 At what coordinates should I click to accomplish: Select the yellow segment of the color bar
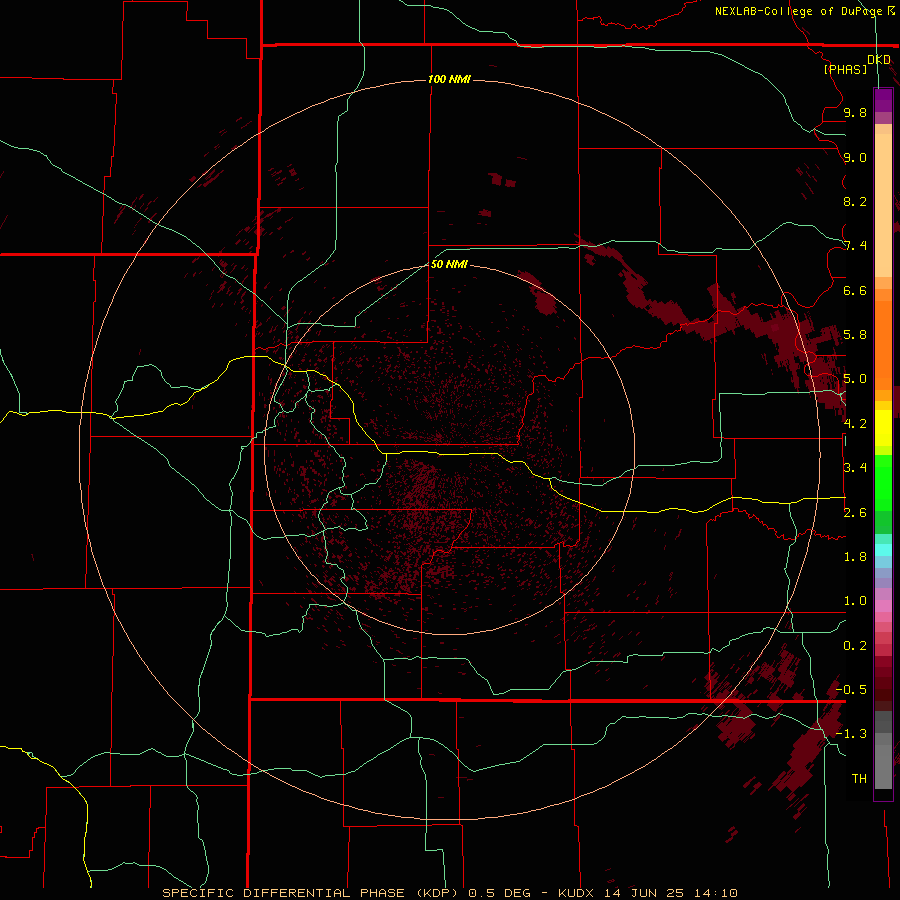point(883,428)
